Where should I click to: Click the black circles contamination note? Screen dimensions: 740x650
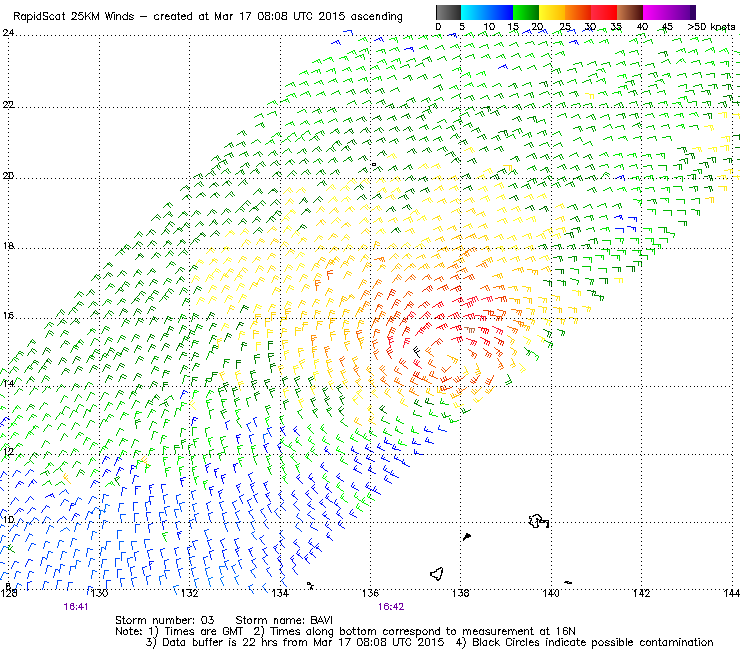(x=585, y=642)
